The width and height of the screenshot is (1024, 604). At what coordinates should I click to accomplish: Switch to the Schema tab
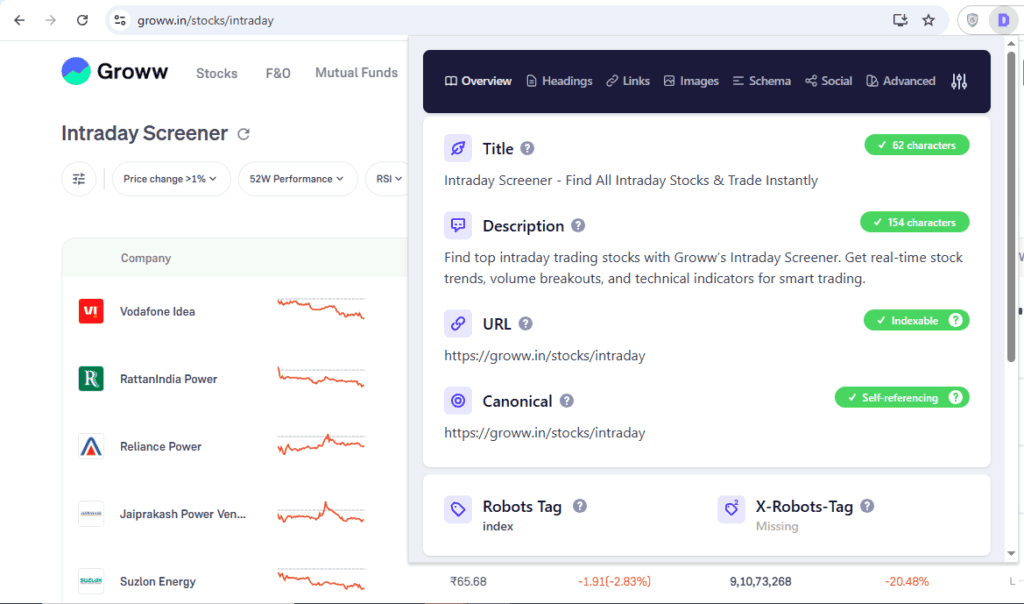click(761, 81)
